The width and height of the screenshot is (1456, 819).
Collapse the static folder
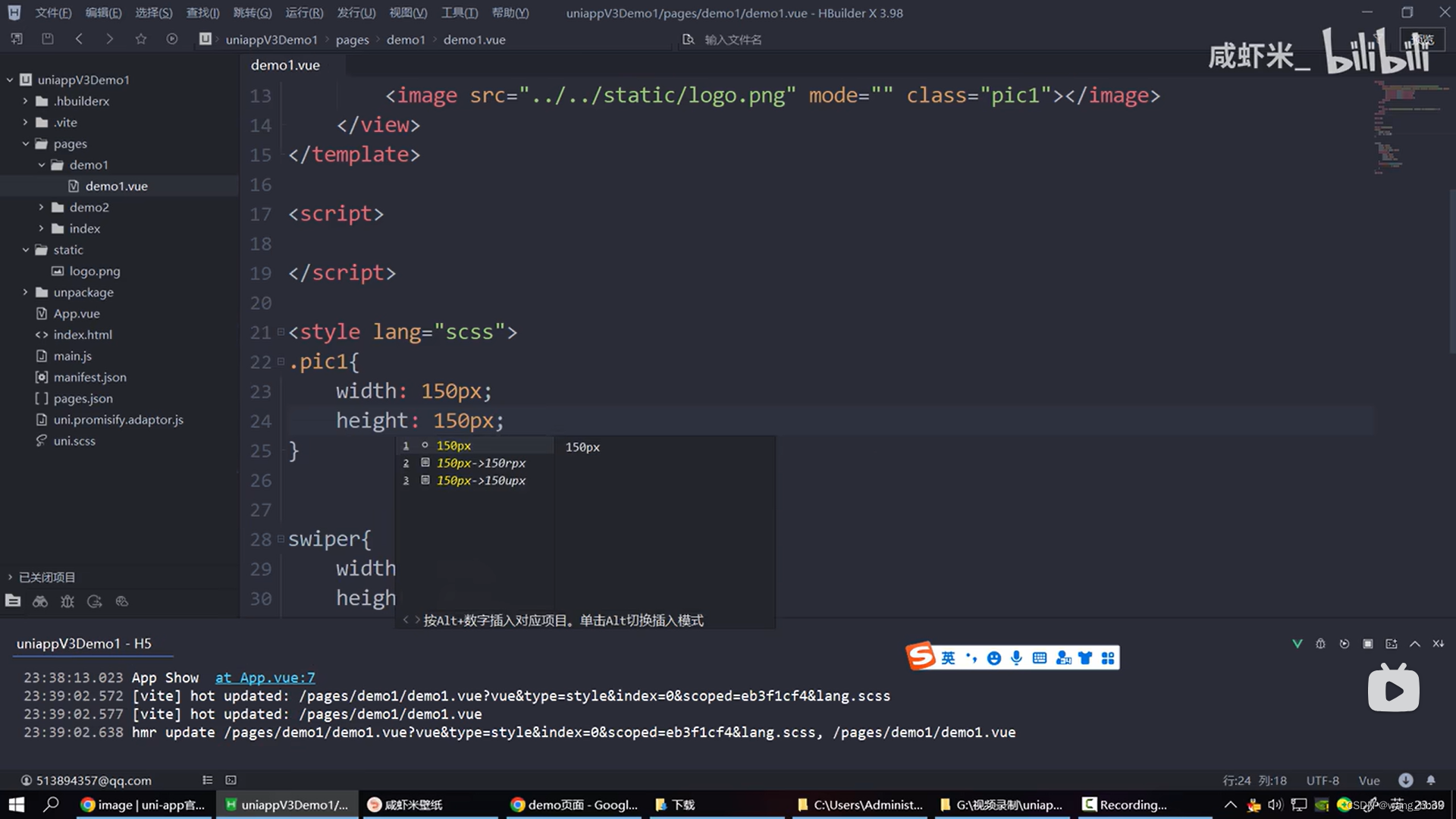25,249
